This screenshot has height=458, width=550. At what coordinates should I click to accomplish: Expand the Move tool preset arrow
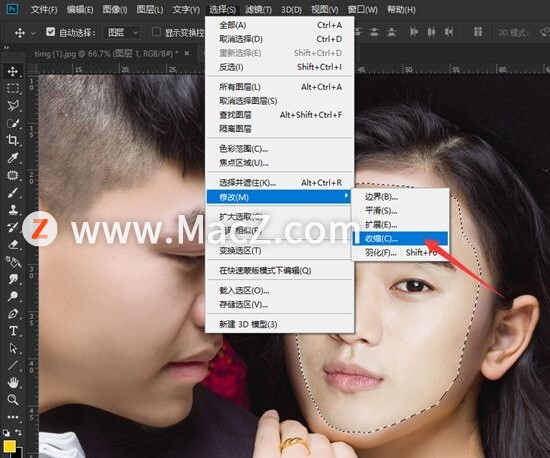[x=33, y=33]
